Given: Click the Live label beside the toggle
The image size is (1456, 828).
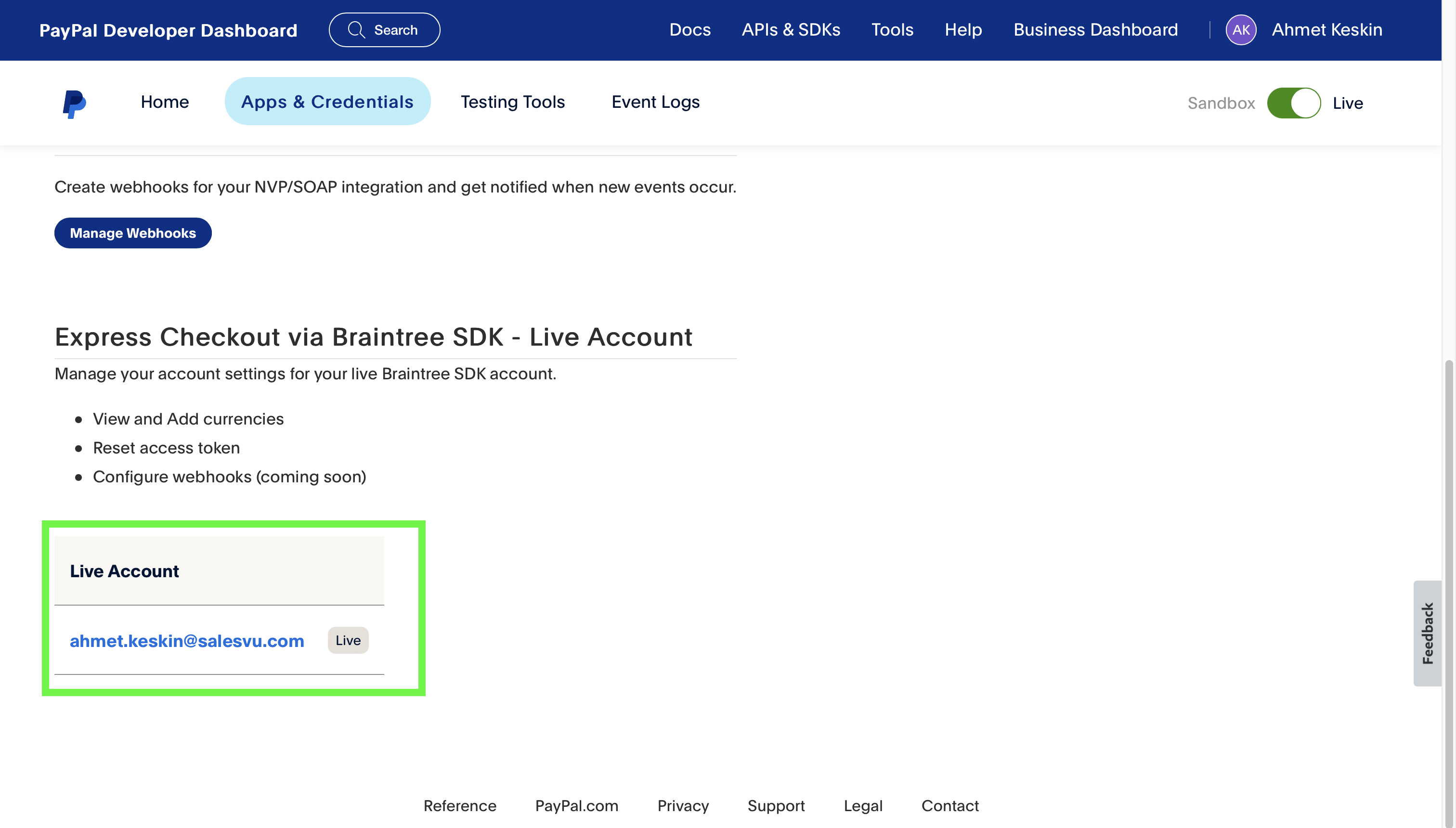Looking at the screenshot, I should tap(1348, 103).
